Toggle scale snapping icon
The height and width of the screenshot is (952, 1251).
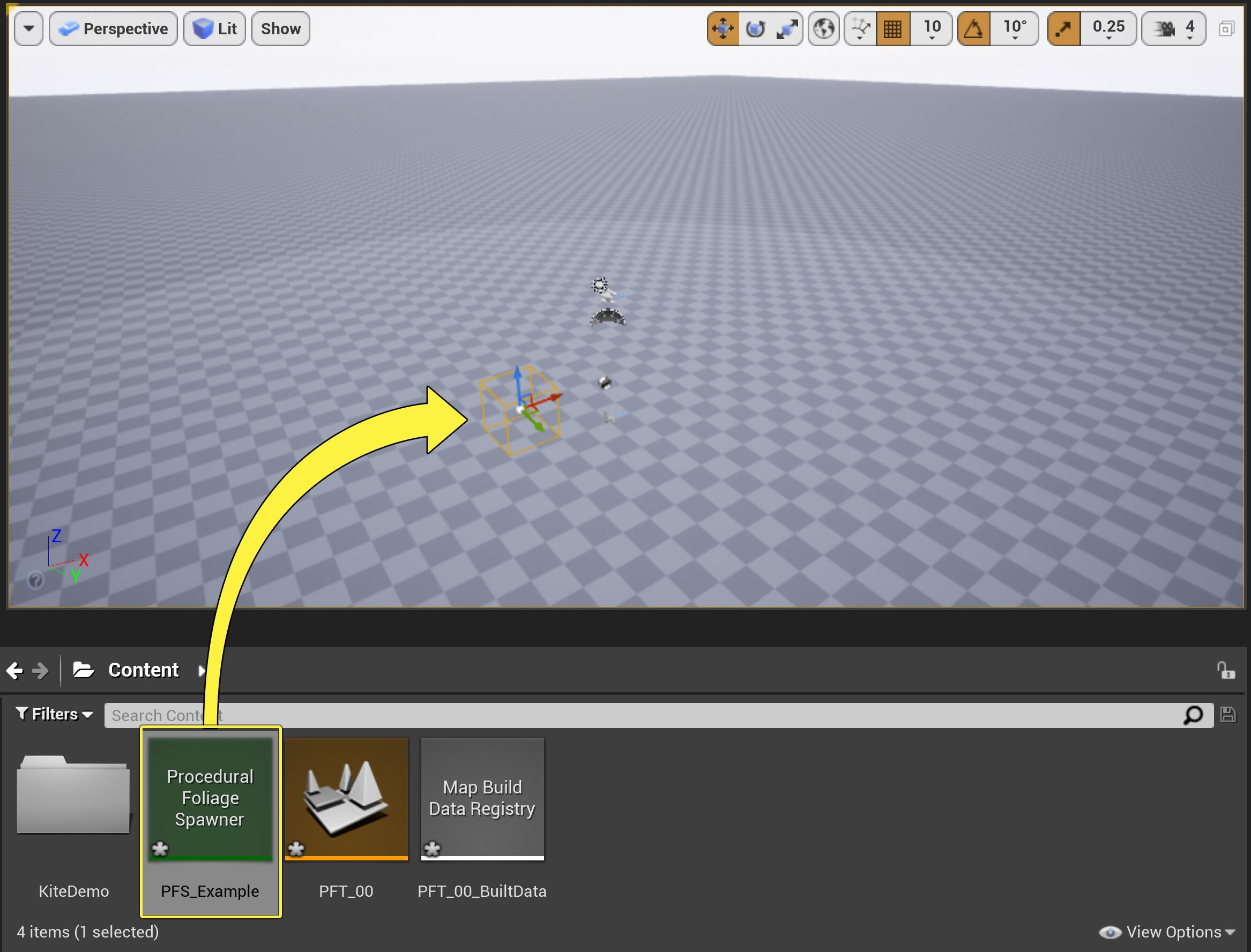tap(1063, 28)
